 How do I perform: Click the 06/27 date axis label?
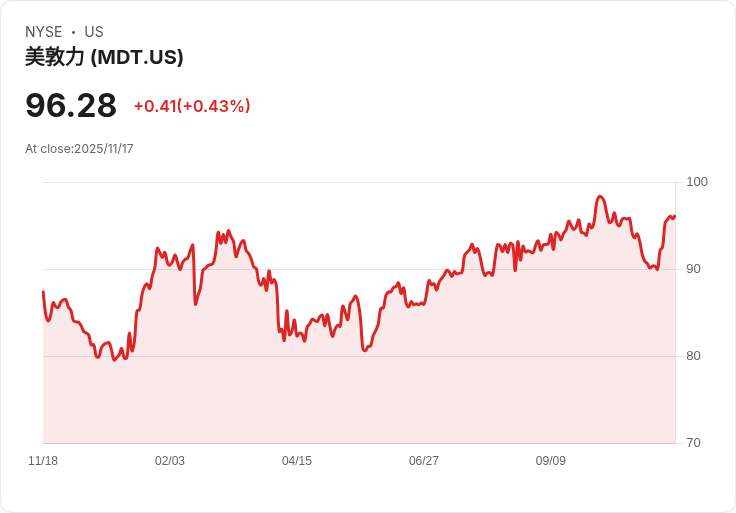[x=423, y=461]
